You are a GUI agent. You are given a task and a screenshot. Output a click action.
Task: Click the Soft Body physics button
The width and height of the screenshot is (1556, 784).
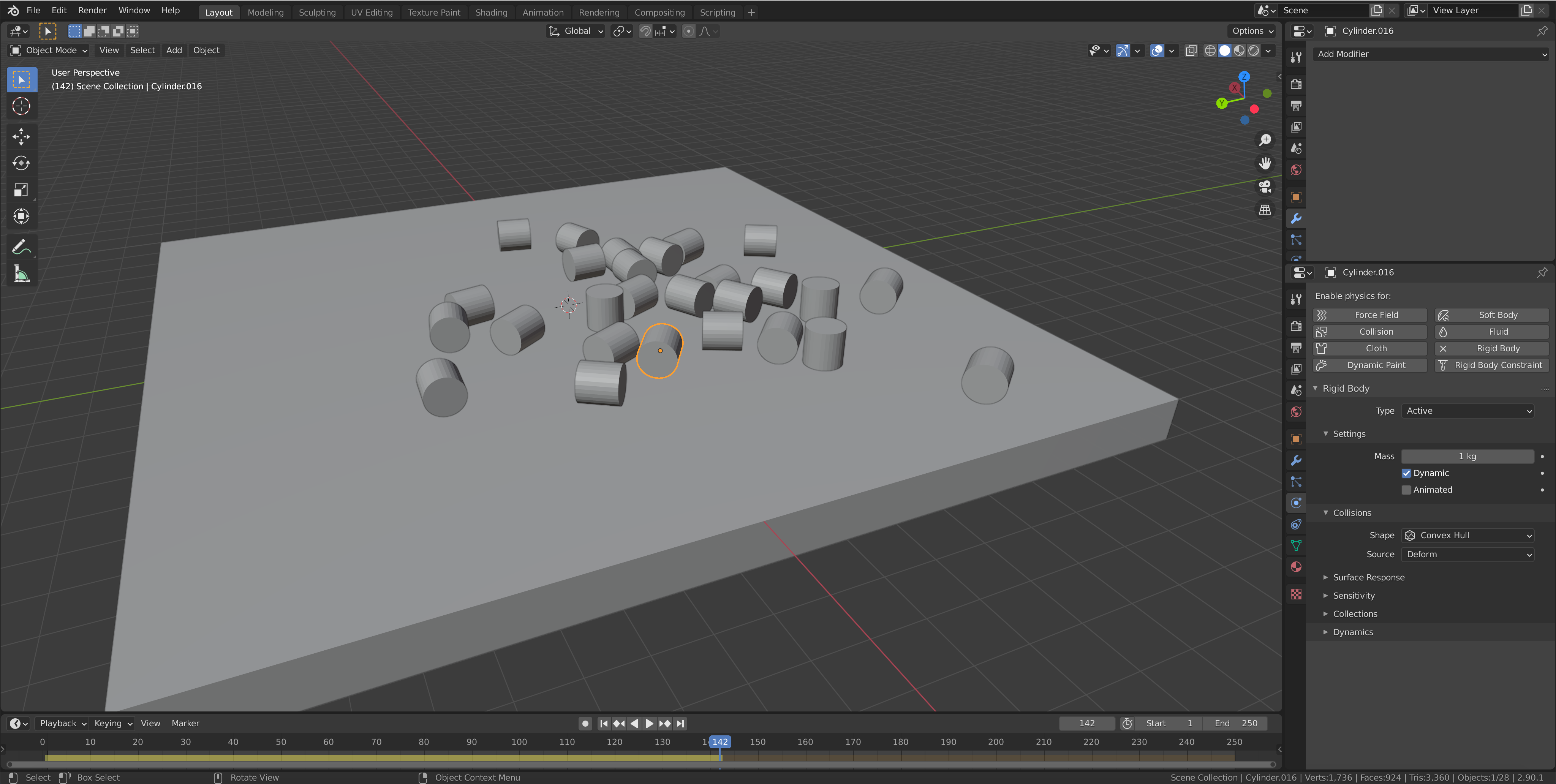coord(1492,315)
